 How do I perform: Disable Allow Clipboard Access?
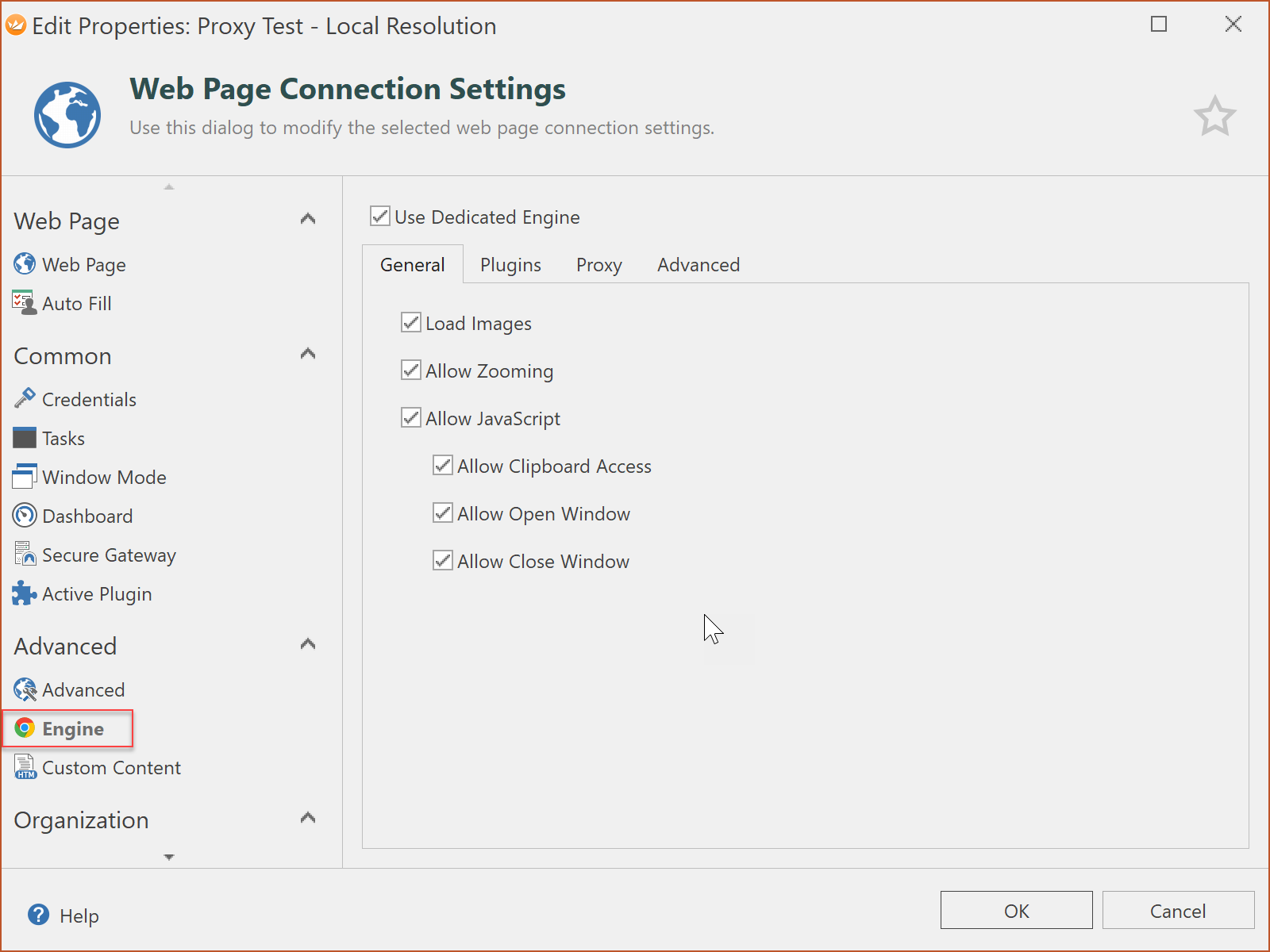coord(443,466)
